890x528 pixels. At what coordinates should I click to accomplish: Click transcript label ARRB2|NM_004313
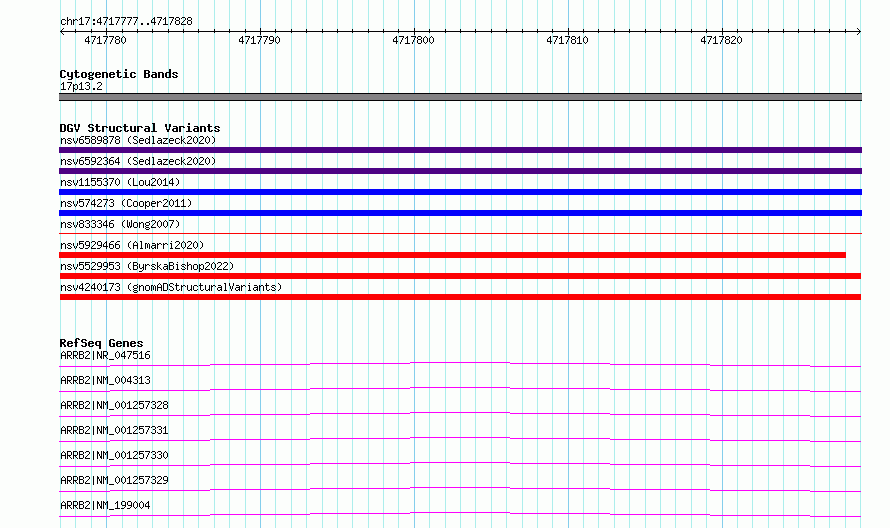[x=105, y=380]
